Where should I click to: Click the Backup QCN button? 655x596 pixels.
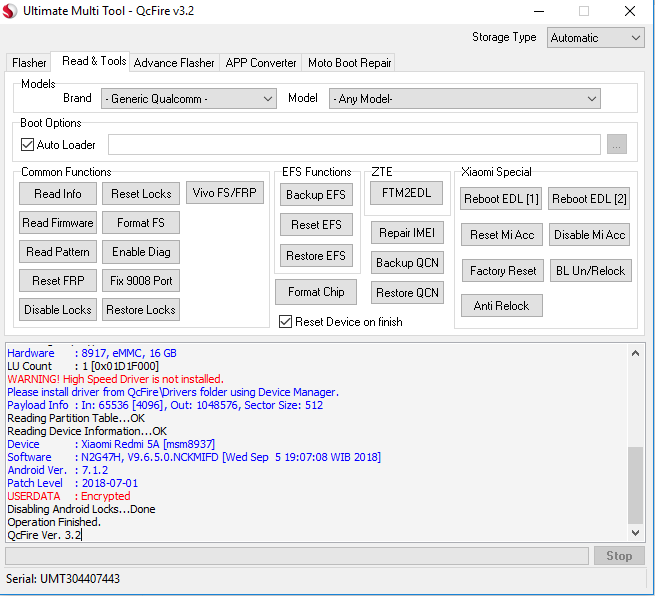pos(407,263)
